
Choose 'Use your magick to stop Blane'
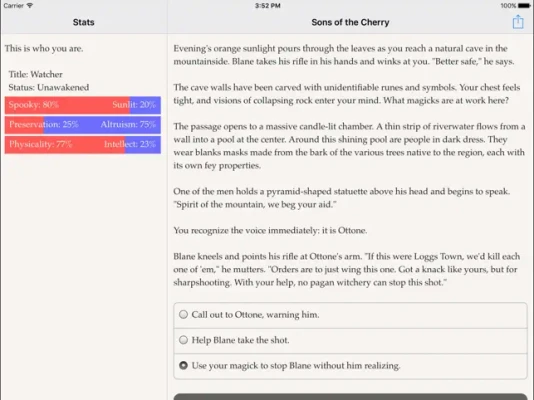[350, 366]
